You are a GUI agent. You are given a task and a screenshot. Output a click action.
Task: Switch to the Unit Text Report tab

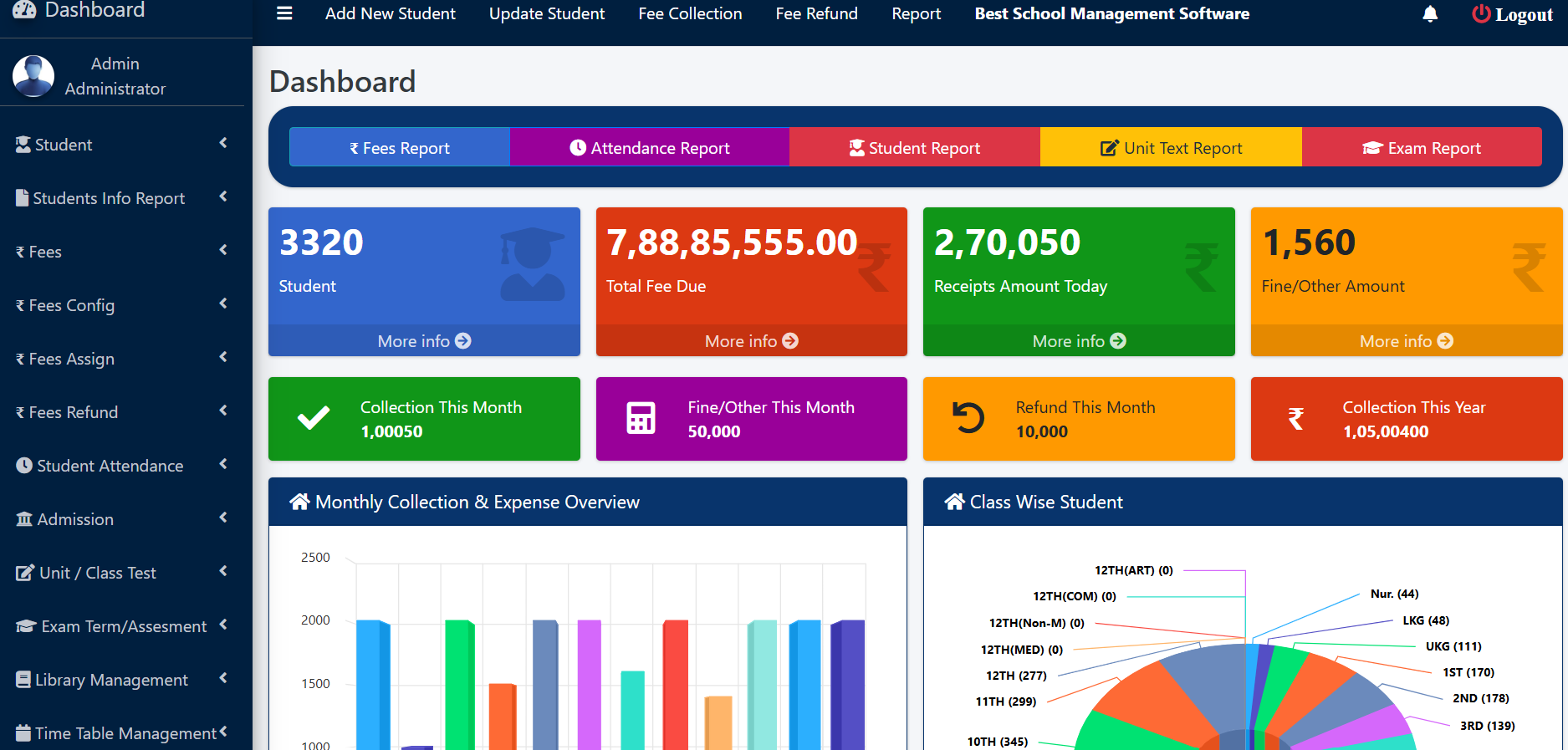click(1171, 147)
